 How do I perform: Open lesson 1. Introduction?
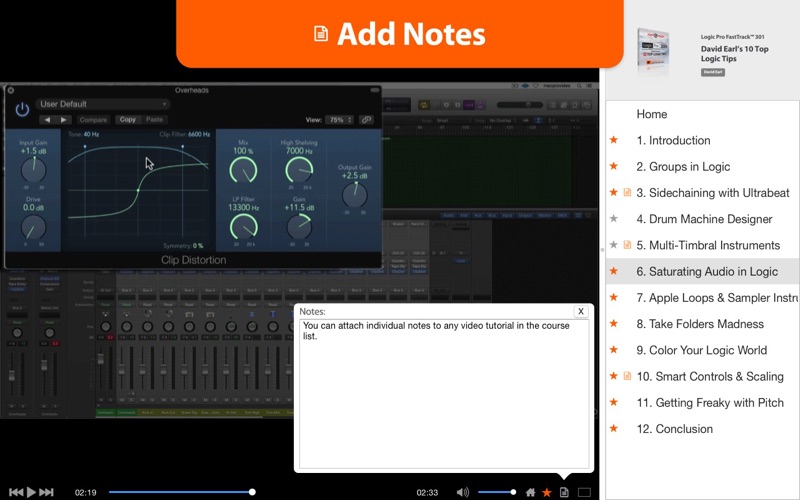pyautogui.click(x=673, y=140)
